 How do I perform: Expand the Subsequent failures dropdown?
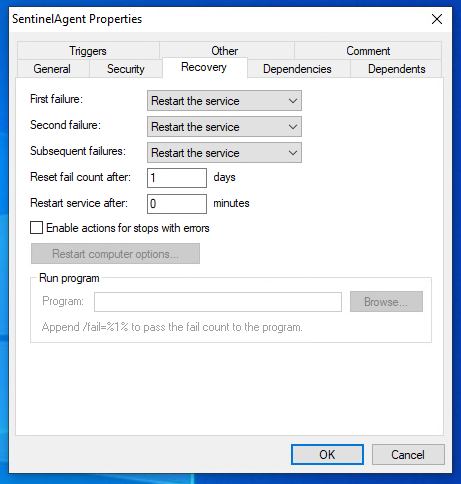click(224, 153)
